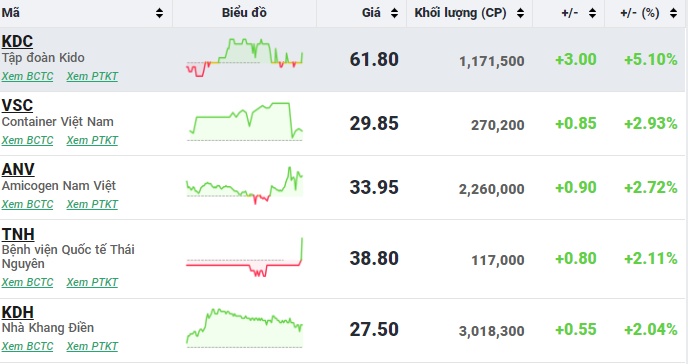The height and width of the screenshot is (364, 688).
Task: View Xem BCTC for KDC
Action: [27, 76]
